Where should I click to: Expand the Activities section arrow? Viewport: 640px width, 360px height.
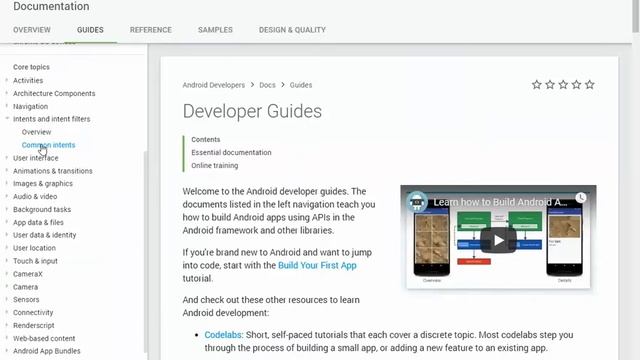pos(7,80)
